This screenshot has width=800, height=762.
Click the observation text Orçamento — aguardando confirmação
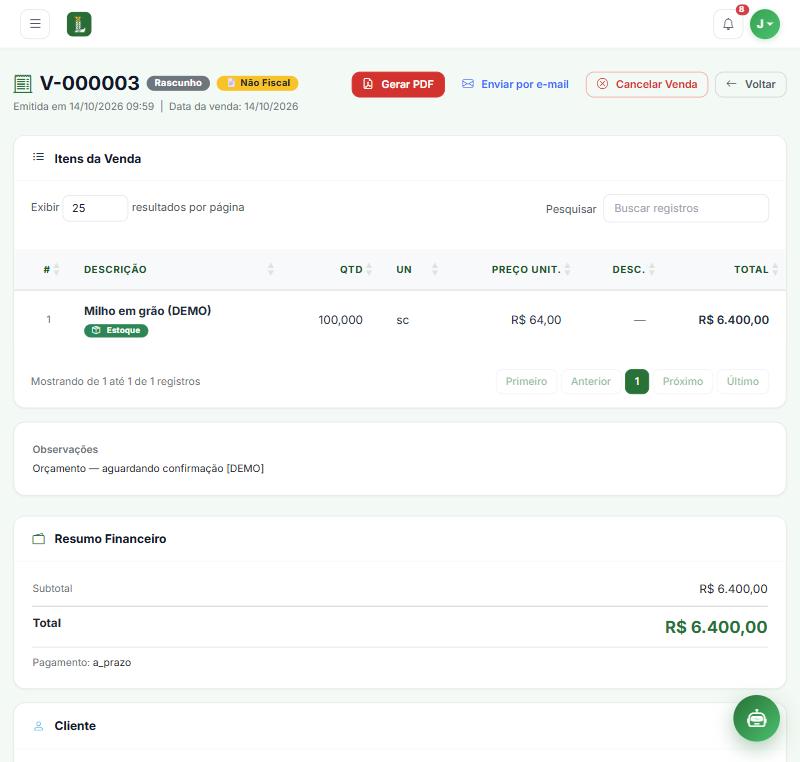[148, 468]
